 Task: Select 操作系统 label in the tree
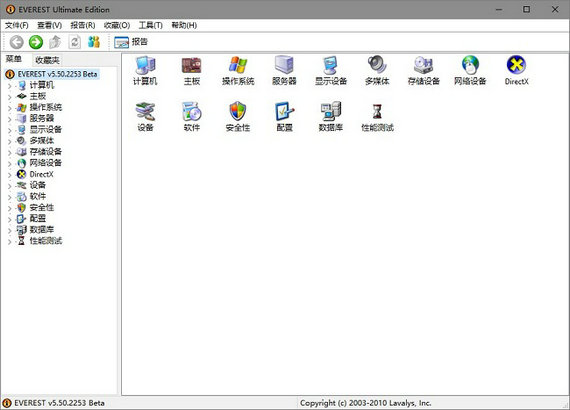46,107
